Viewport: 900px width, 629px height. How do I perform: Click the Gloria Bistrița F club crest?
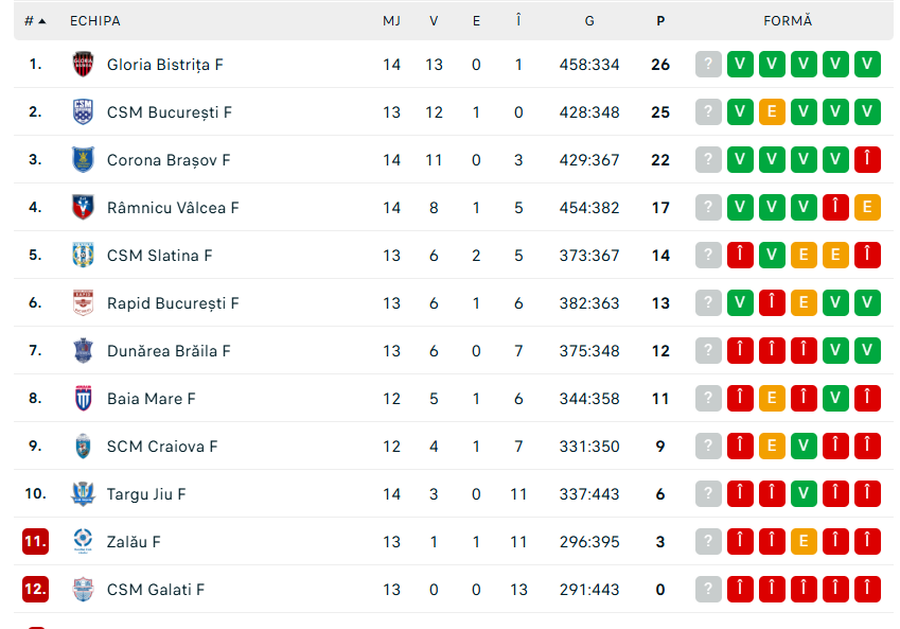pyautogui.click(x=84, y=64)
